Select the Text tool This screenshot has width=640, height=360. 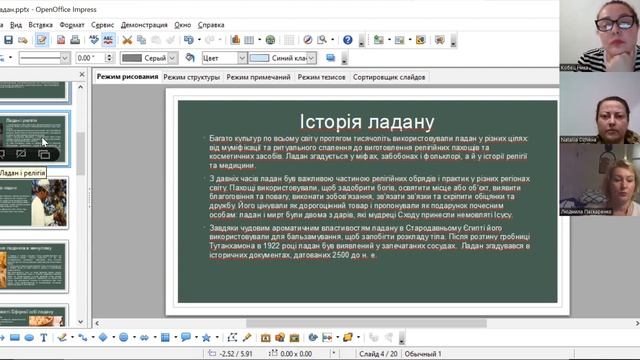(x=43, y=338)
